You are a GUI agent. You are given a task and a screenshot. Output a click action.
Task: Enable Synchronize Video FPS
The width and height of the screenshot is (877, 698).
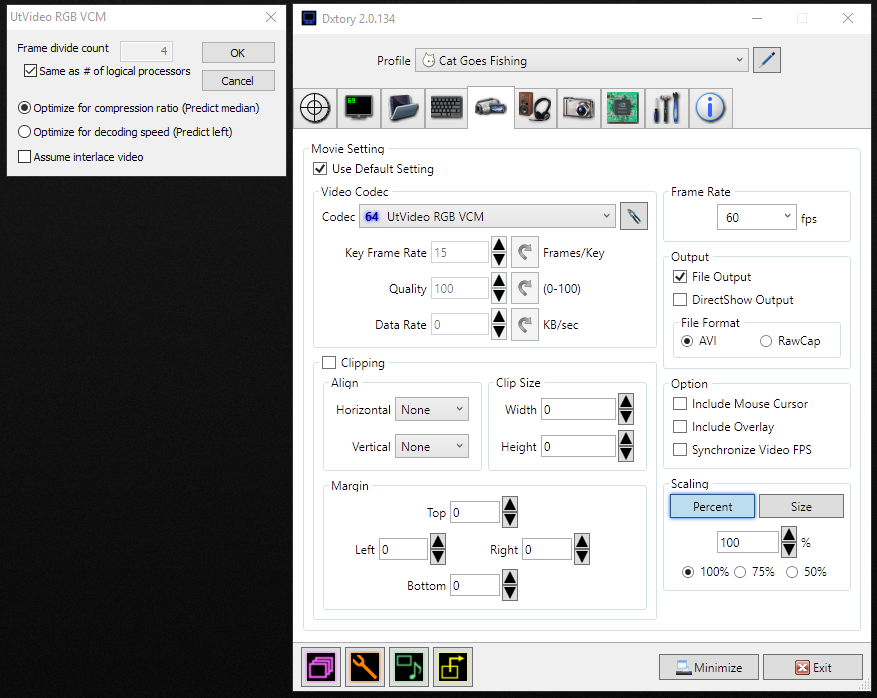680,450
